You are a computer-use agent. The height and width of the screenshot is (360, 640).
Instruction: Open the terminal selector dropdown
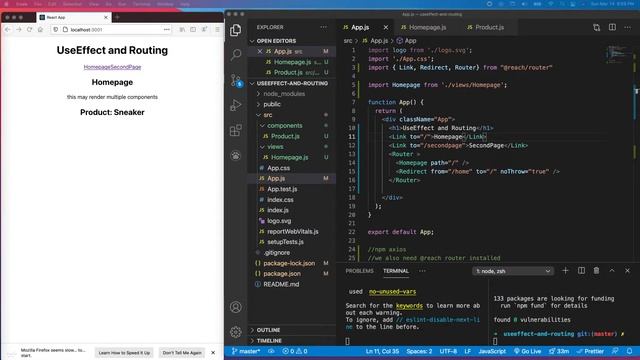point(513,271)
